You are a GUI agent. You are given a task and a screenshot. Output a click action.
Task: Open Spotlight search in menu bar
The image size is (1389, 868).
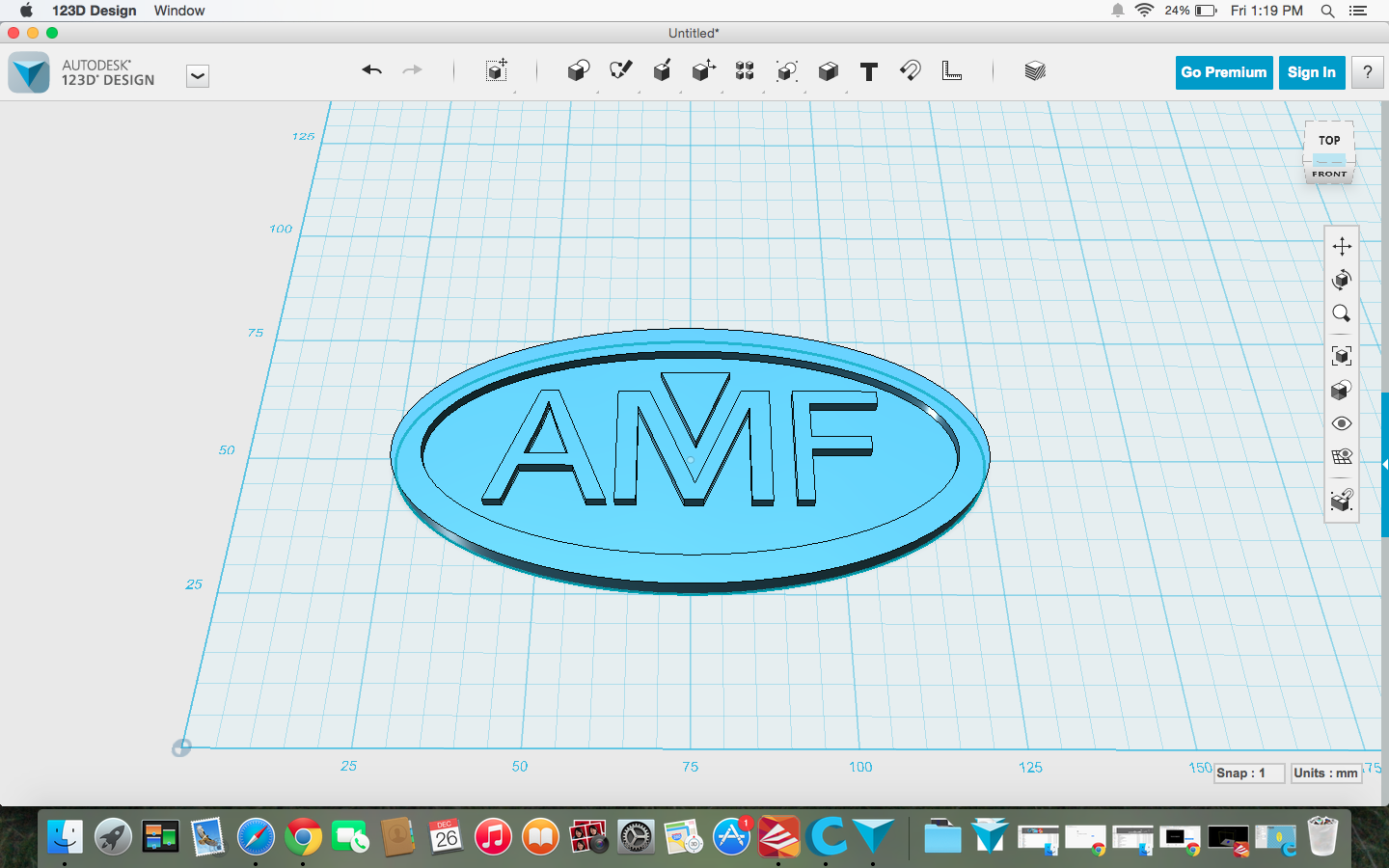click(x=1327, y=11)
